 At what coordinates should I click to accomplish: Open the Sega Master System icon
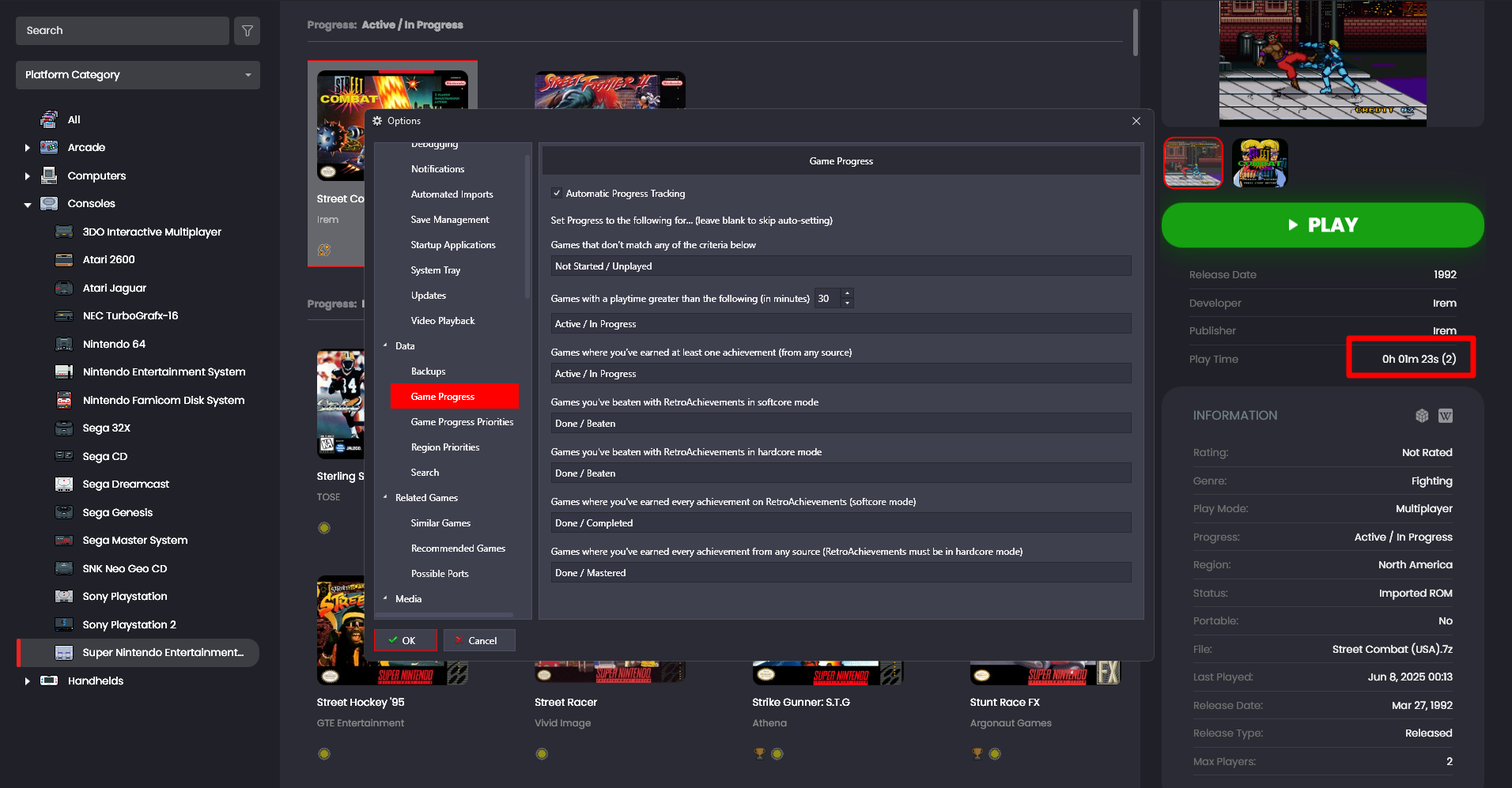(64, 540)
